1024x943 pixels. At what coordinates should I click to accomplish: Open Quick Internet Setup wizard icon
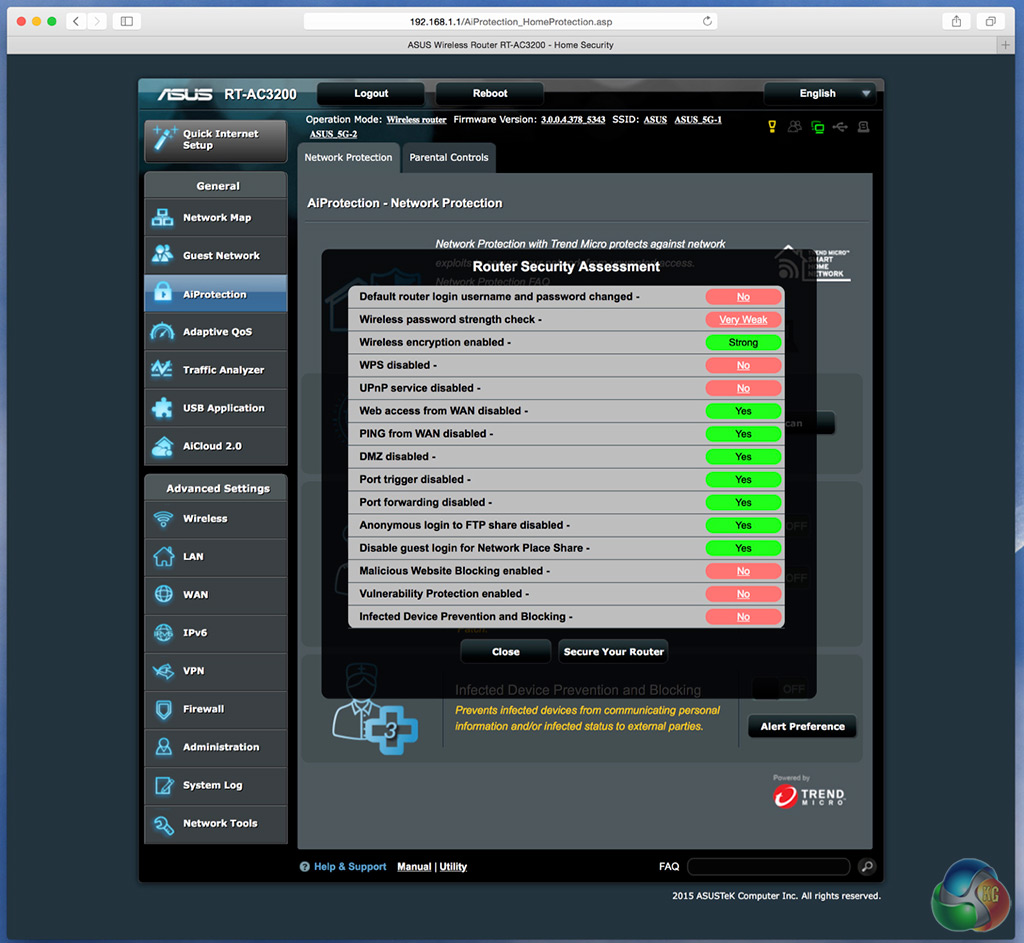pyautogui.click(x=164, y=138)
